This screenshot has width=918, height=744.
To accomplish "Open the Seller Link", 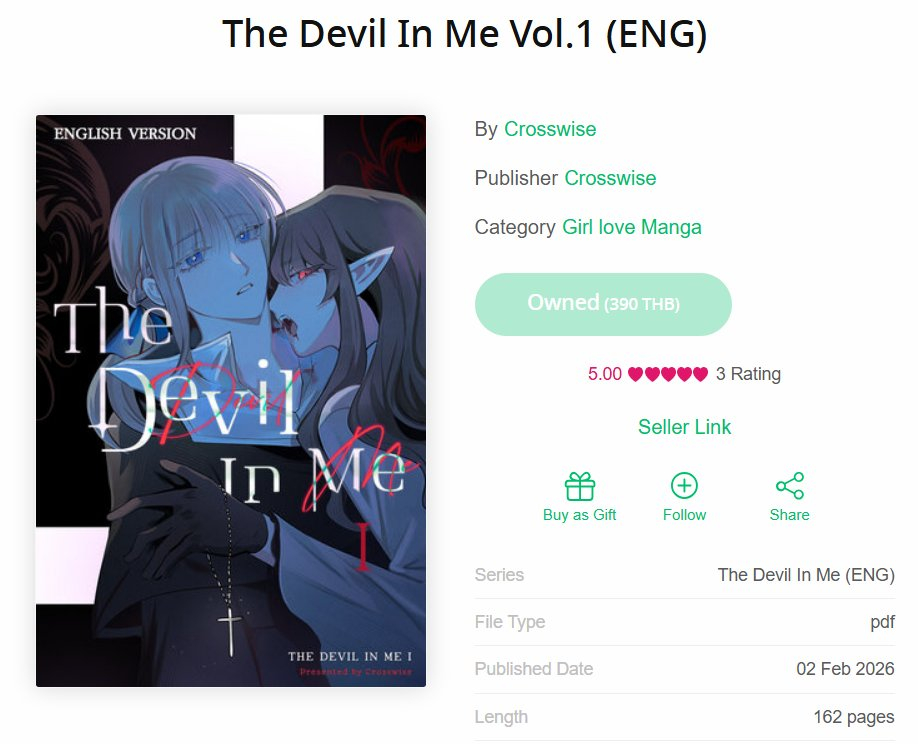I will point(684,427).
